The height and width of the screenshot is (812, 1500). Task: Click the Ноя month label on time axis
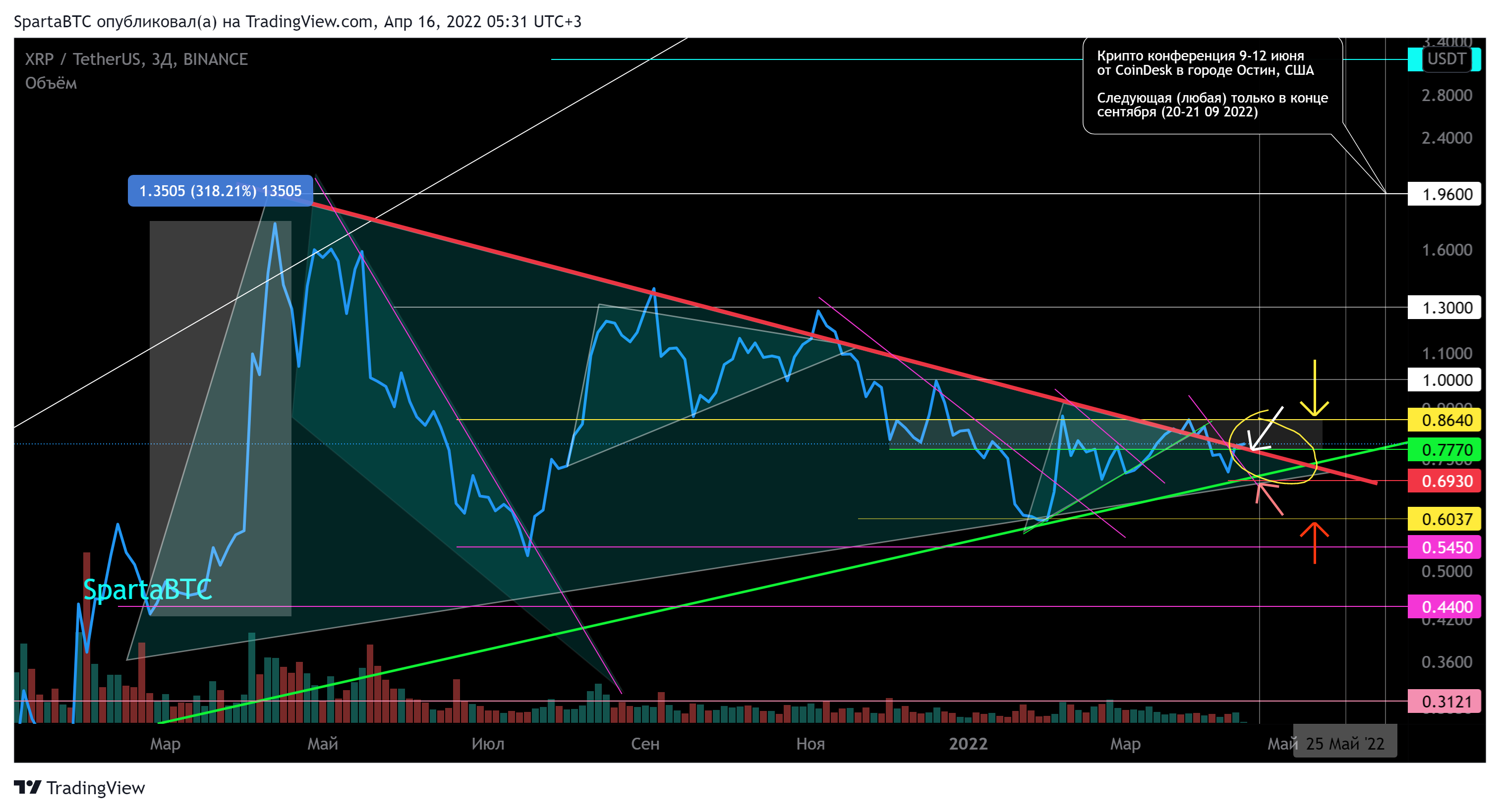pos(810,743)
